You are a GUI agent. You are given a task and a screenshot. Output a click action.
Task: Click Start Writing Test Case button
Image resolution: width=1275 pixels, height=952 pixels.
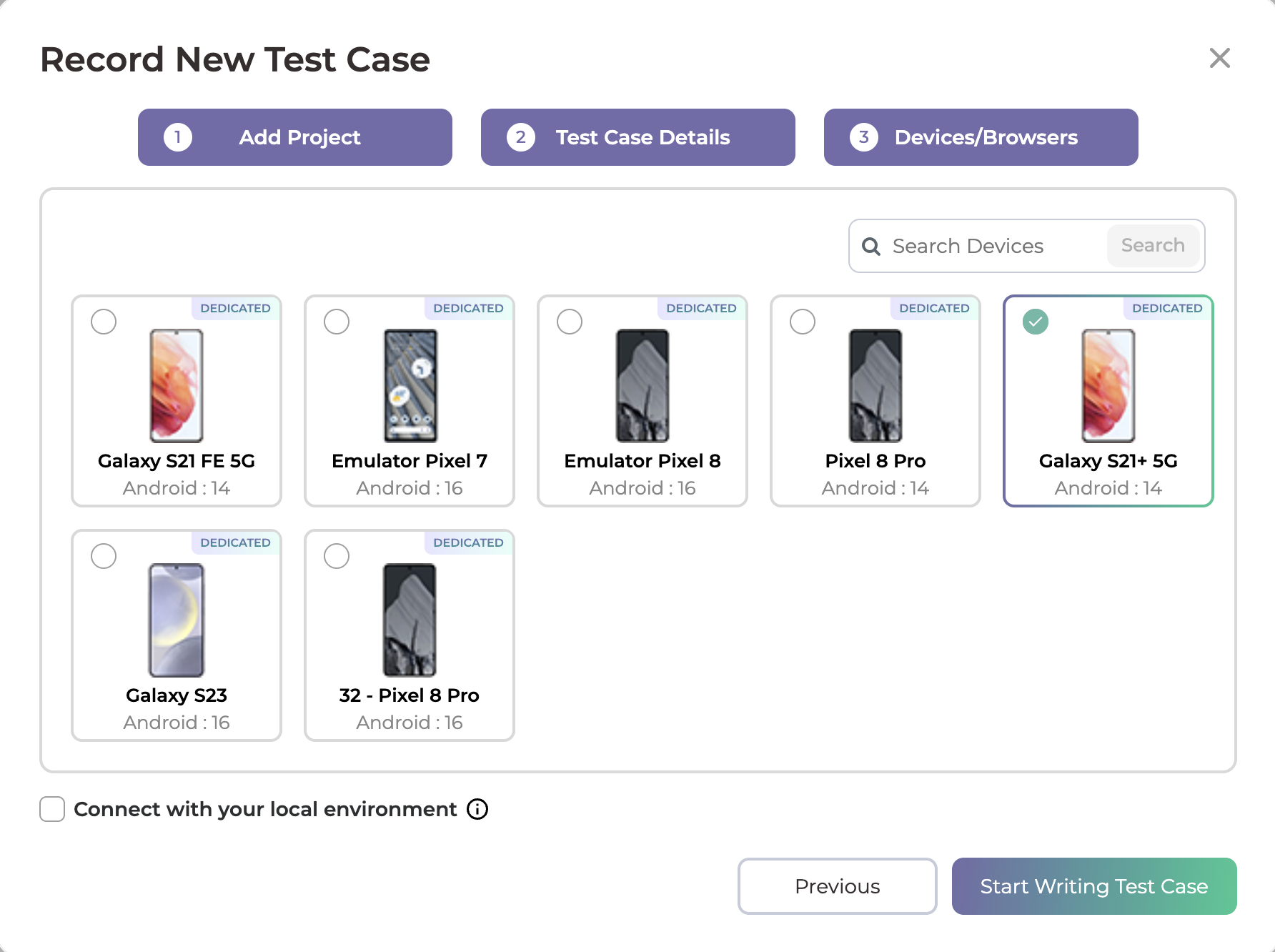click(x=1093, y=886)
